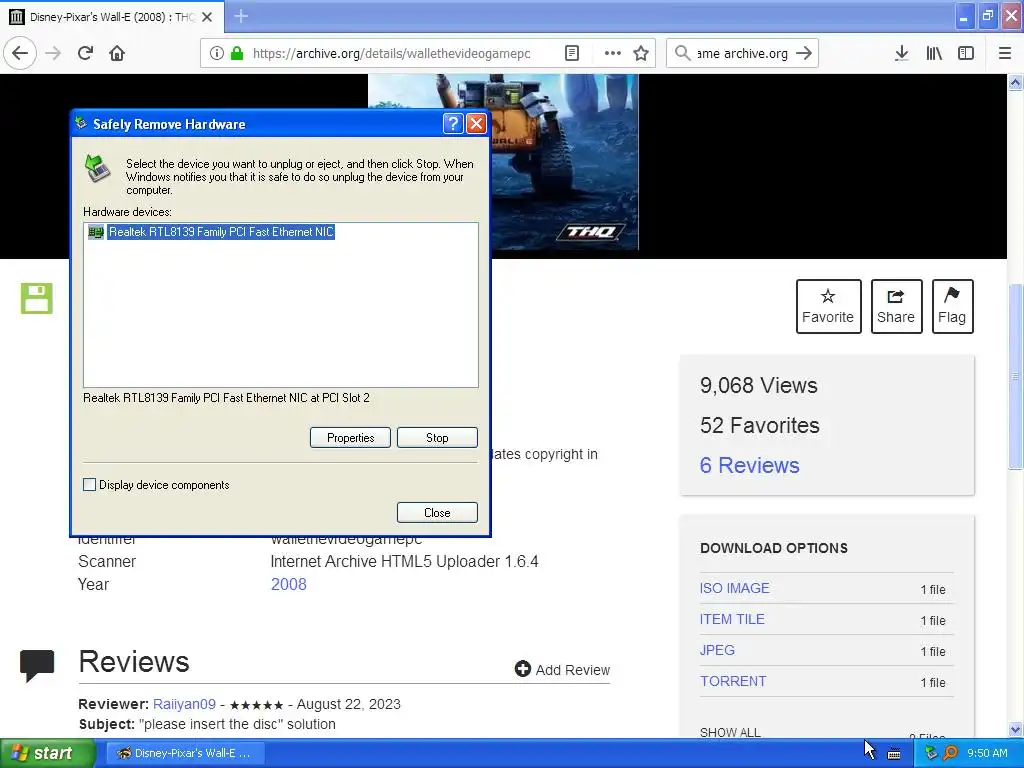Click the Reviews speech bubble icon
Image resolution: width=1024 pixels, height=768 pixels.
37,665
